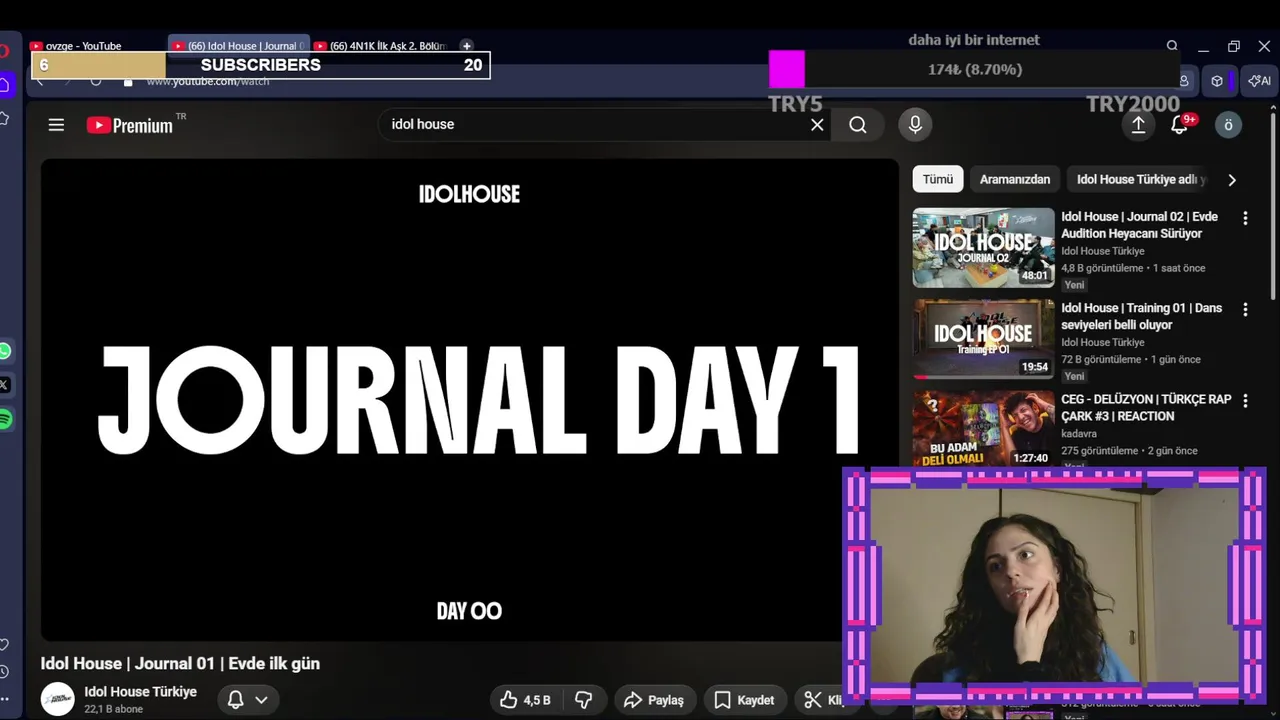Clear the 'idol house' search text

coord(817,125)
